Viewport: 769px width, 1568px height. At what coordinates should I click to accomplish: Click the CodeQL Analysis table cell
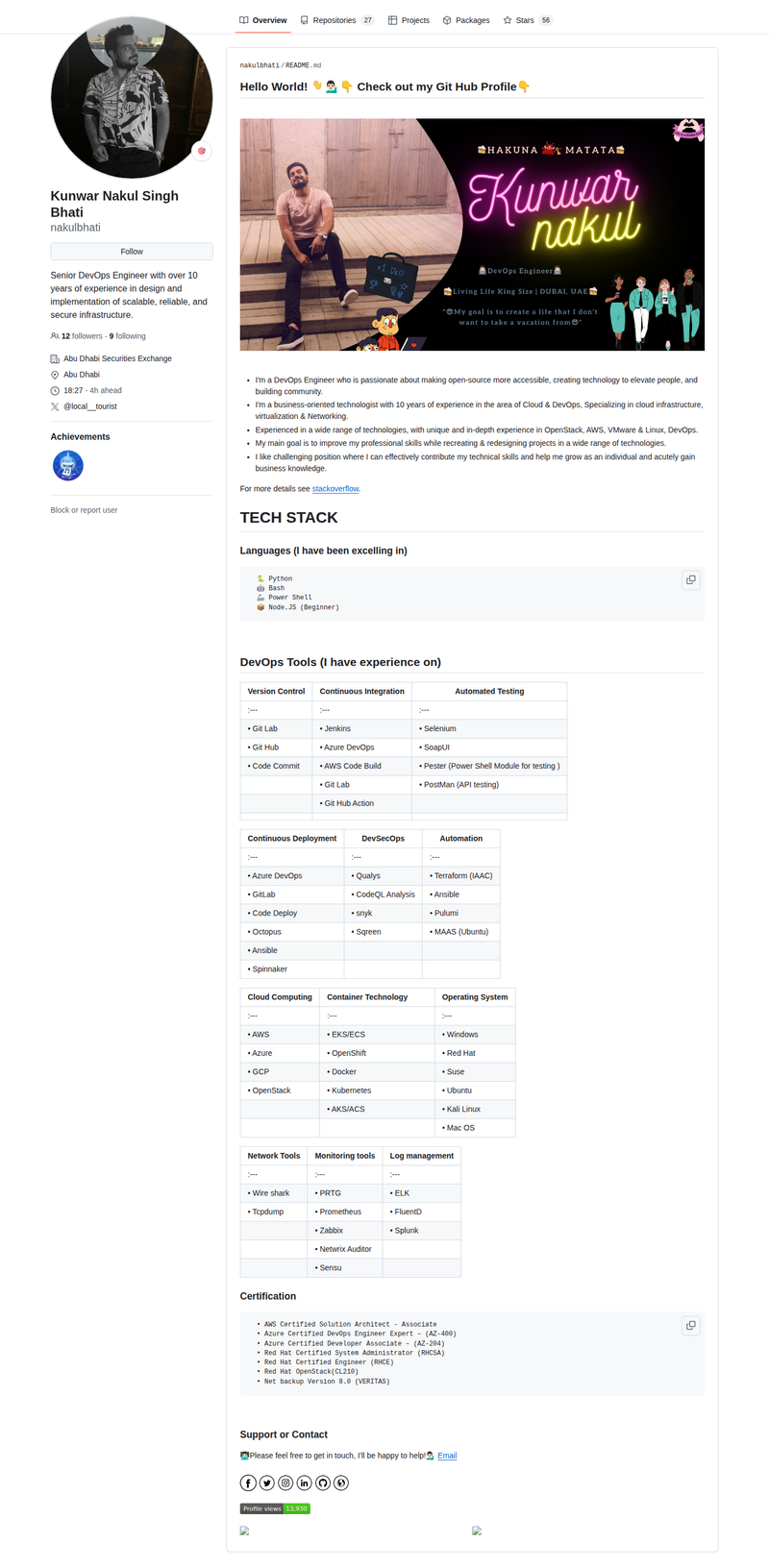(x=383, y=894)
